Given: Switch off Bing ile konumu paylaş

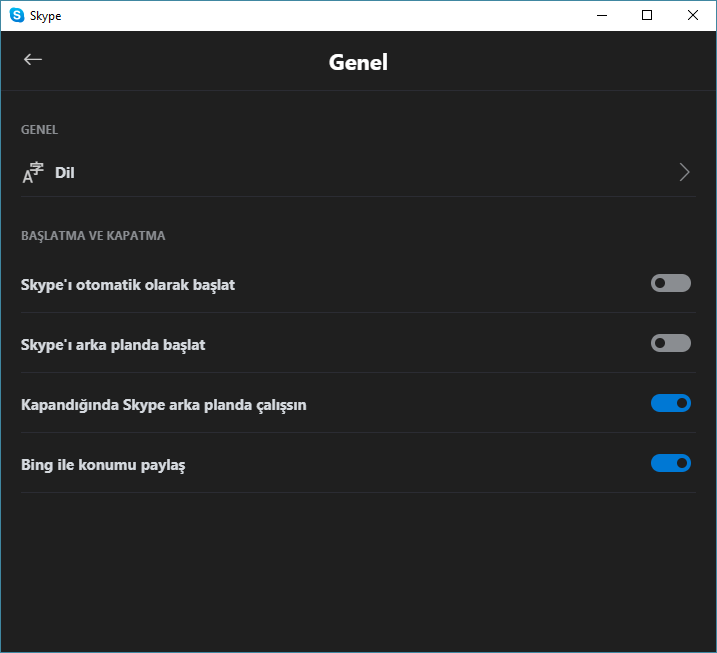Looking at the screenshot, I should tap(670, 463).
